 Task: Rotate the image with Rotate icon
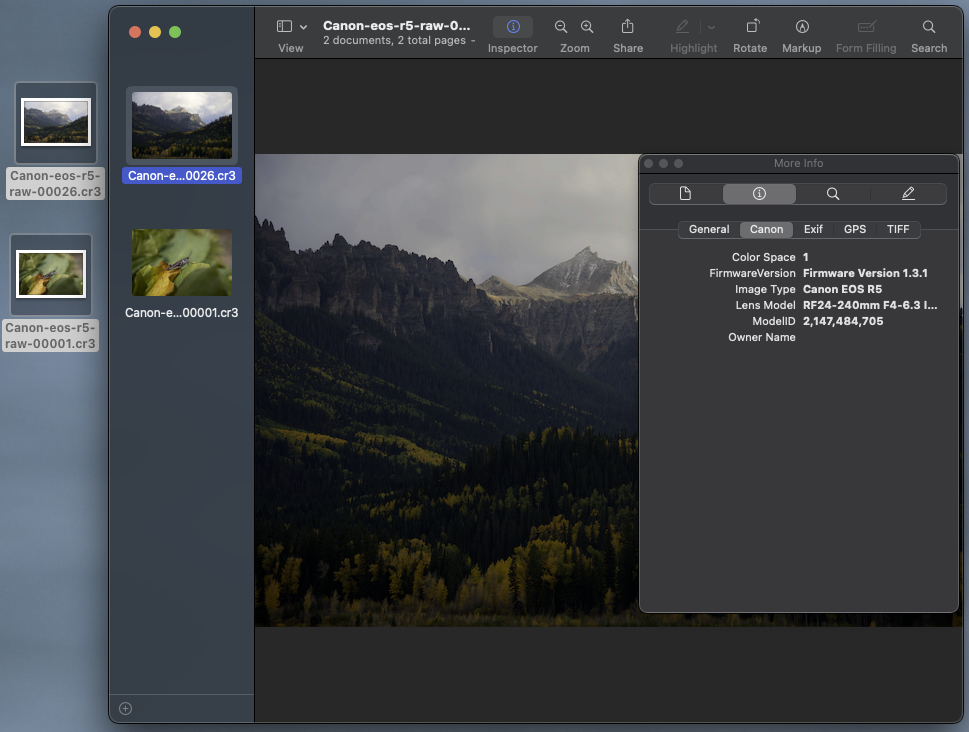click(750, 27)
